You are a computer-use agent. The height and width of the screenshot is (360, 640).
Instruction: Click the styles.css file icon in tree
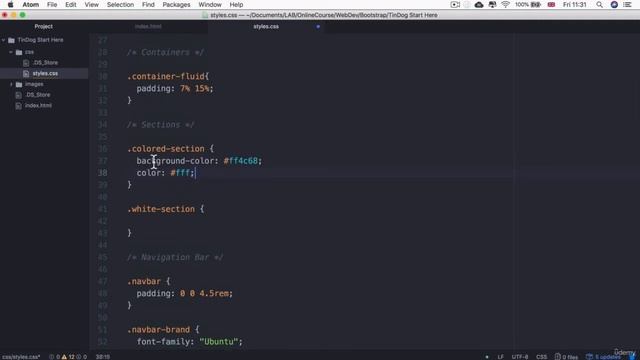click(26, 73)
